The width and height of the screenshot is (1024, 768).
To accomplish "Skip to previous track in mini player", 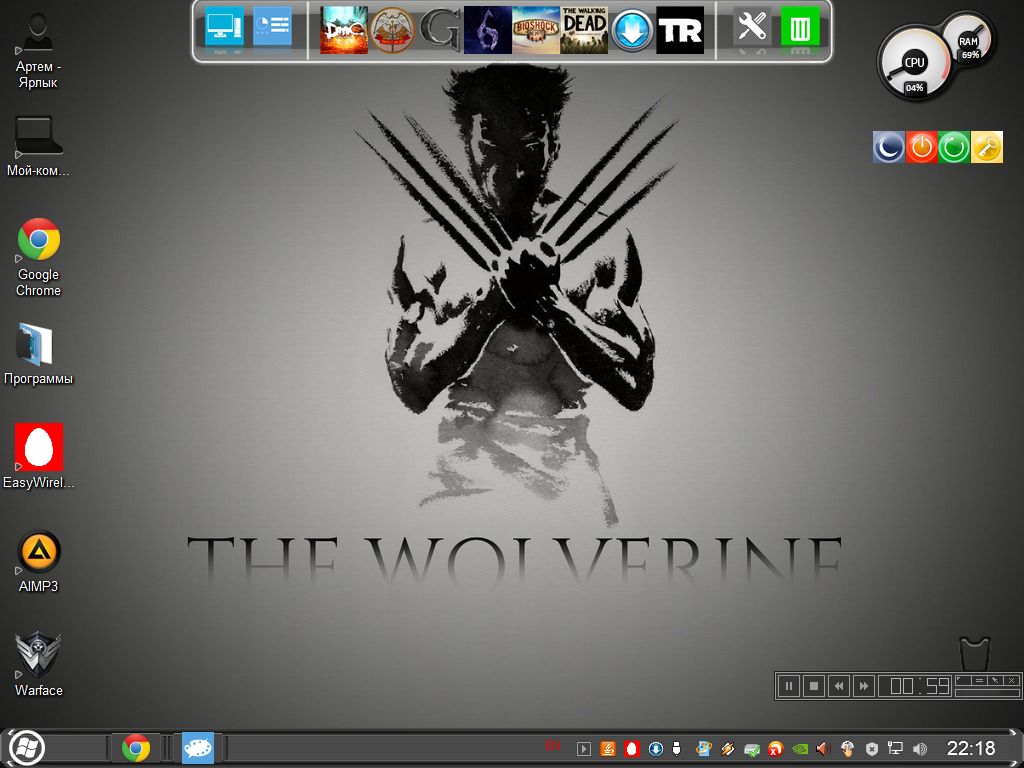I will click(839, 686).
